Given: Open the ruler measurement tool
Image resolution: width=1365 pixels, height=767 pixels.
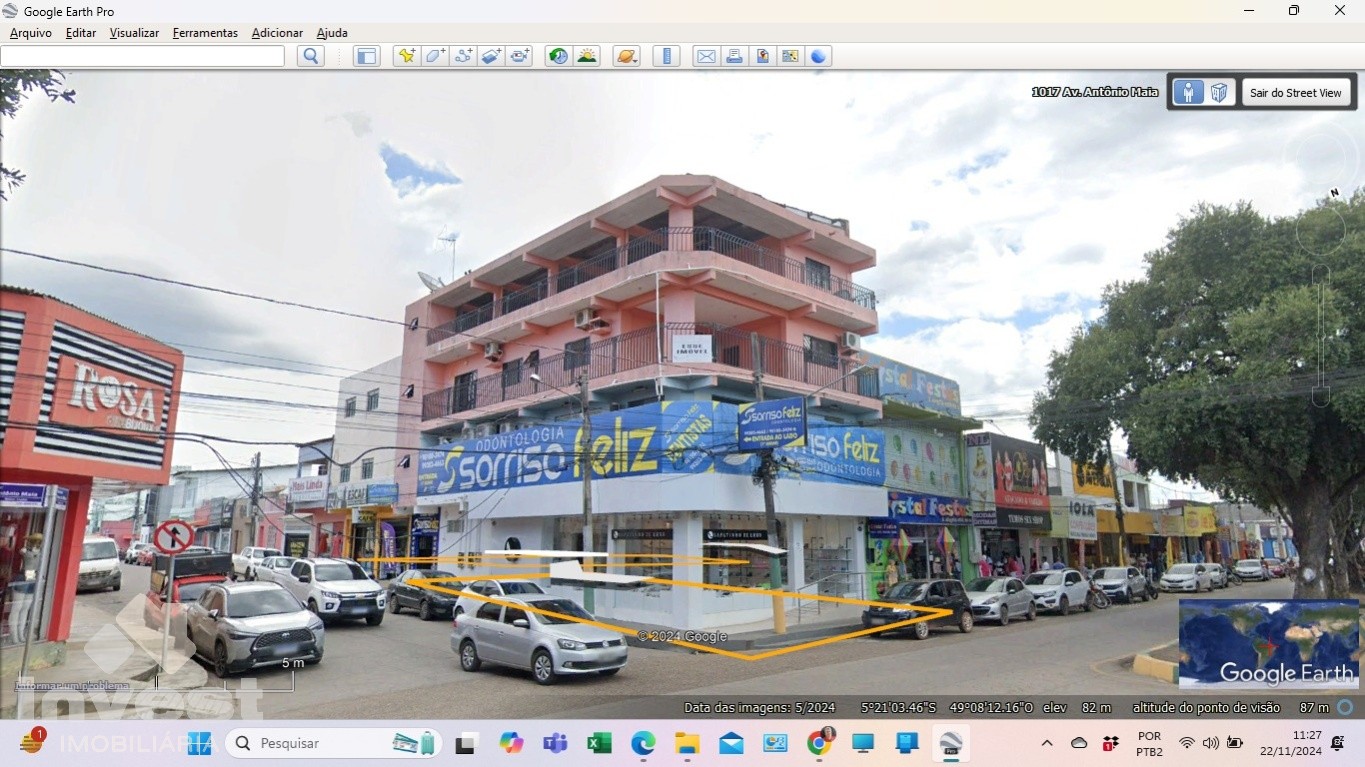Looking at the screenshot, I should 666,56.
